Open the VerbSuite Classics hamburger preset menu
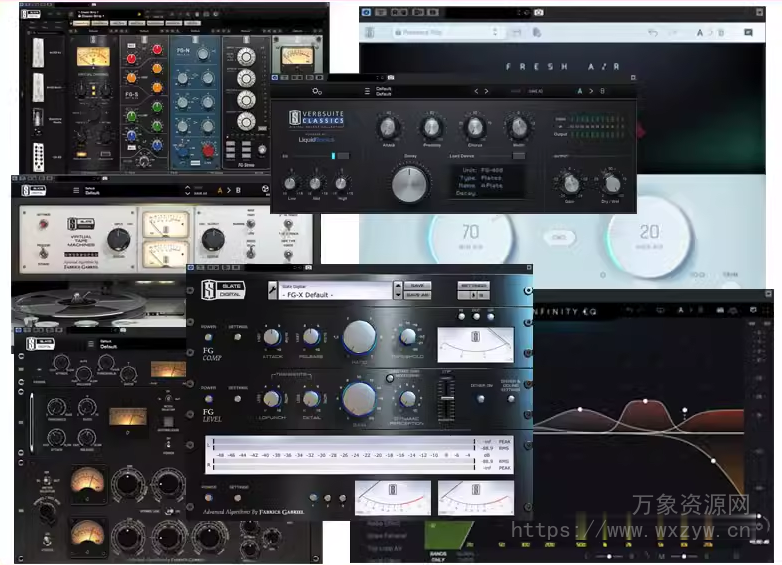The image size is (782, 565). (368, 92)
